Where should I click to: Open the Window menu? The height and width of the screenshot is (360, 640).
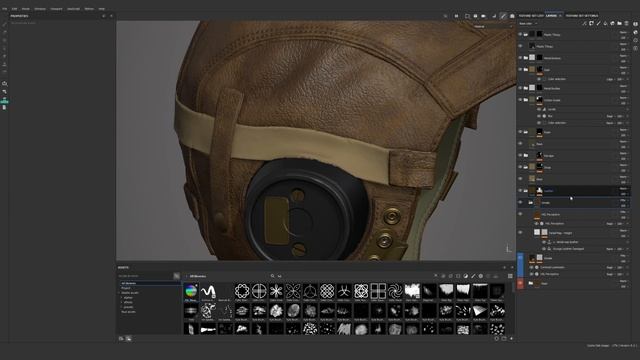tap(40, 9)
